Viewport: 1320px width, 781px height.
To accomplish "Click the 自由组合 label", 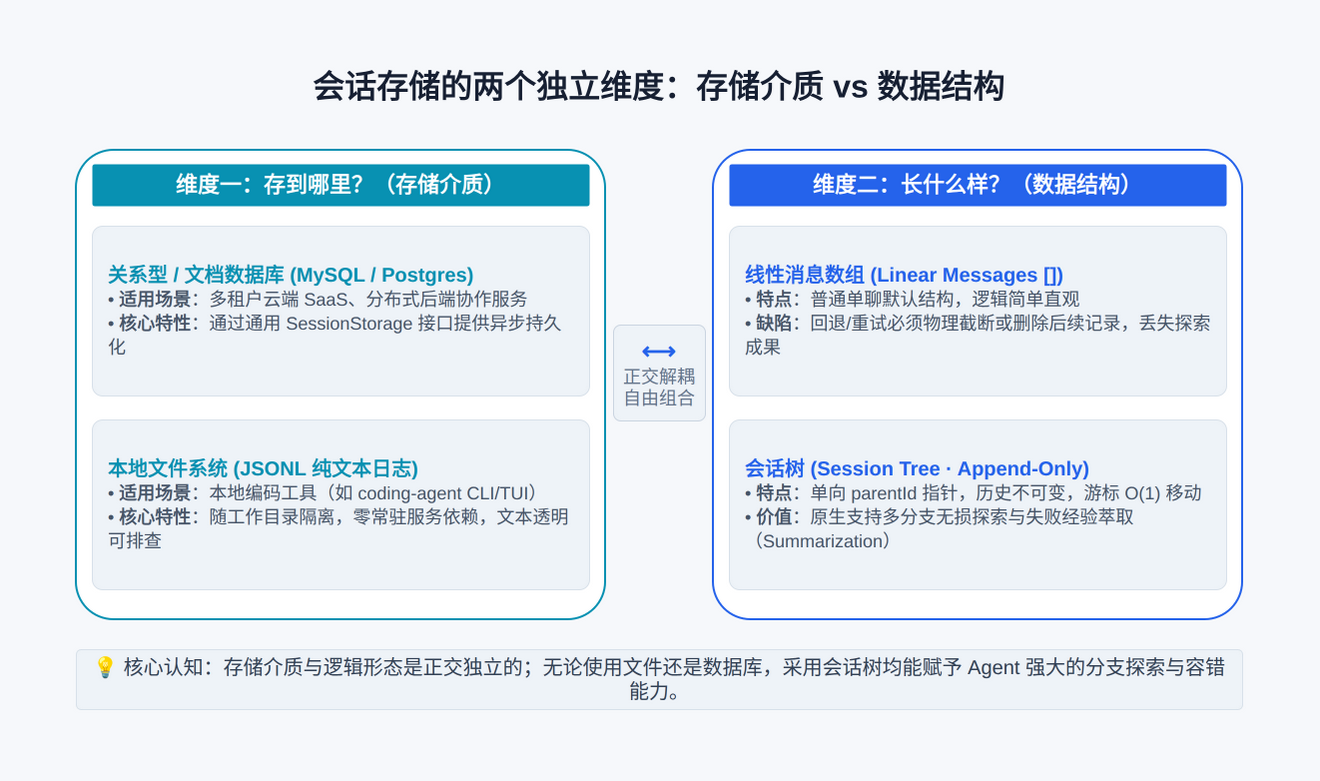I will 659,398.
